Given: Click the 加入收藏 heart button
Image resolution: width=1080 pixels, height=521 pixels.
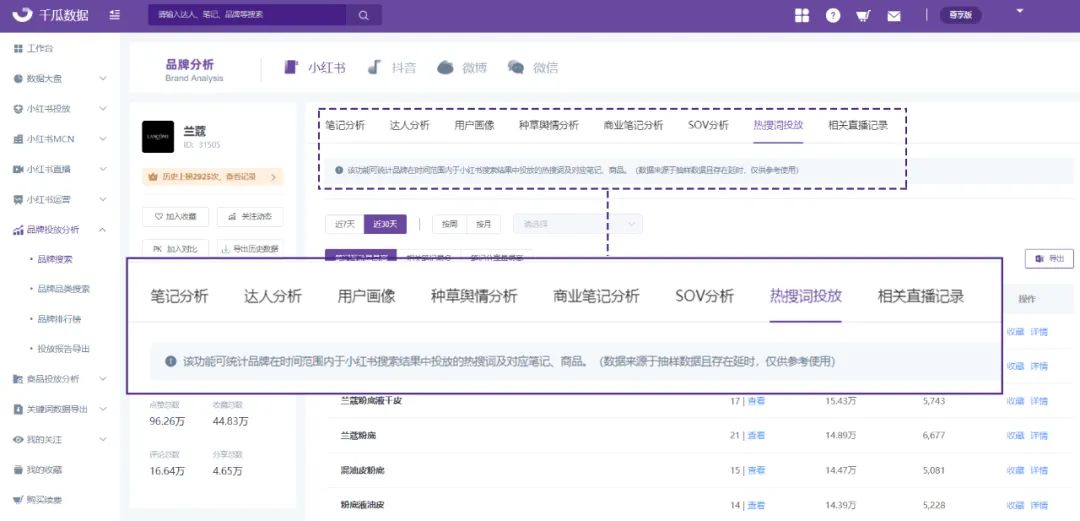Looking at the screenshot, I should pyautogui.click(x=176, y=216).
